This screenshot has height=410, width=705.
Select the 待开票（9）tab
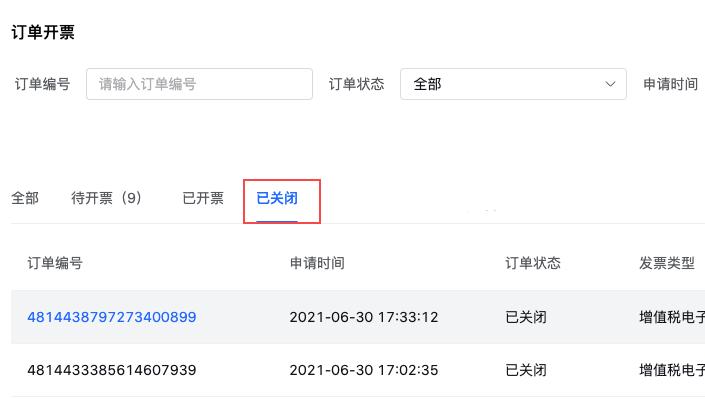click(x=107, y=198)
